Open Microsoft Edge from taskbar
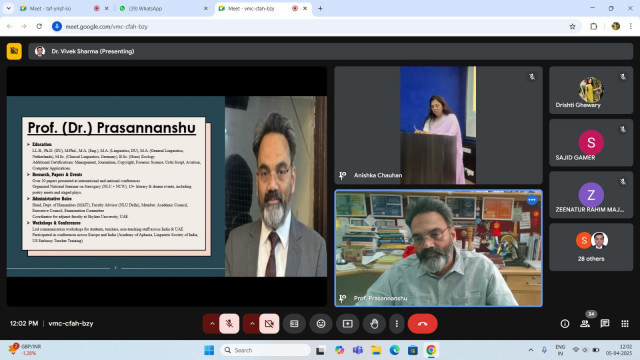 pos(394,350)
